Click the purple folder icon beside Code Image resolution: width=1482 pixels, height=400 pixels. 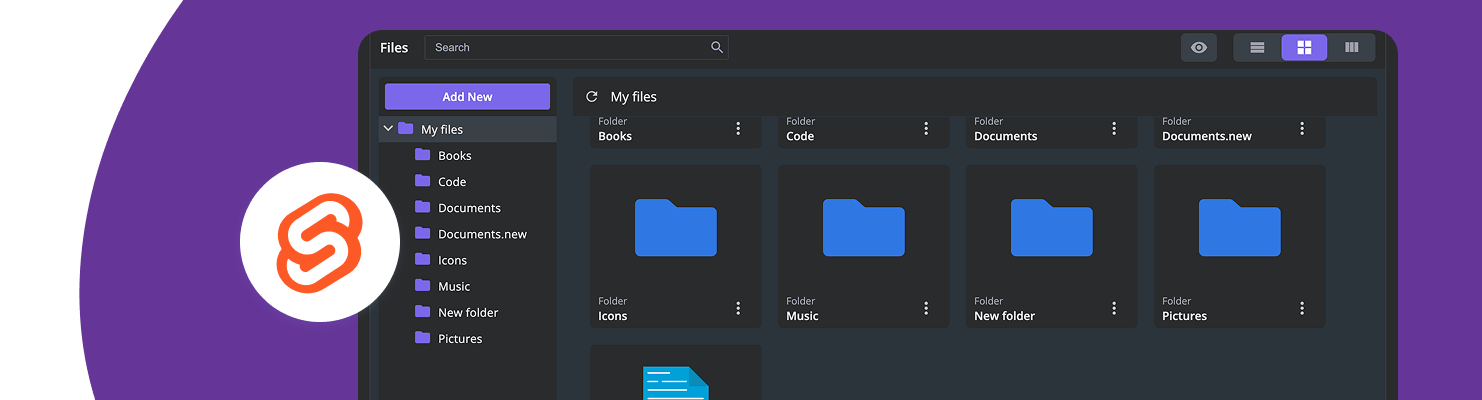(423, 181)
